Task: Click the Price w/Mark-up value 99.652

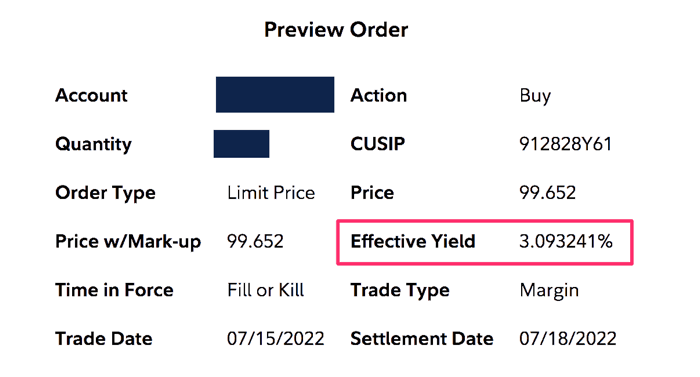Action: (255, 242)
